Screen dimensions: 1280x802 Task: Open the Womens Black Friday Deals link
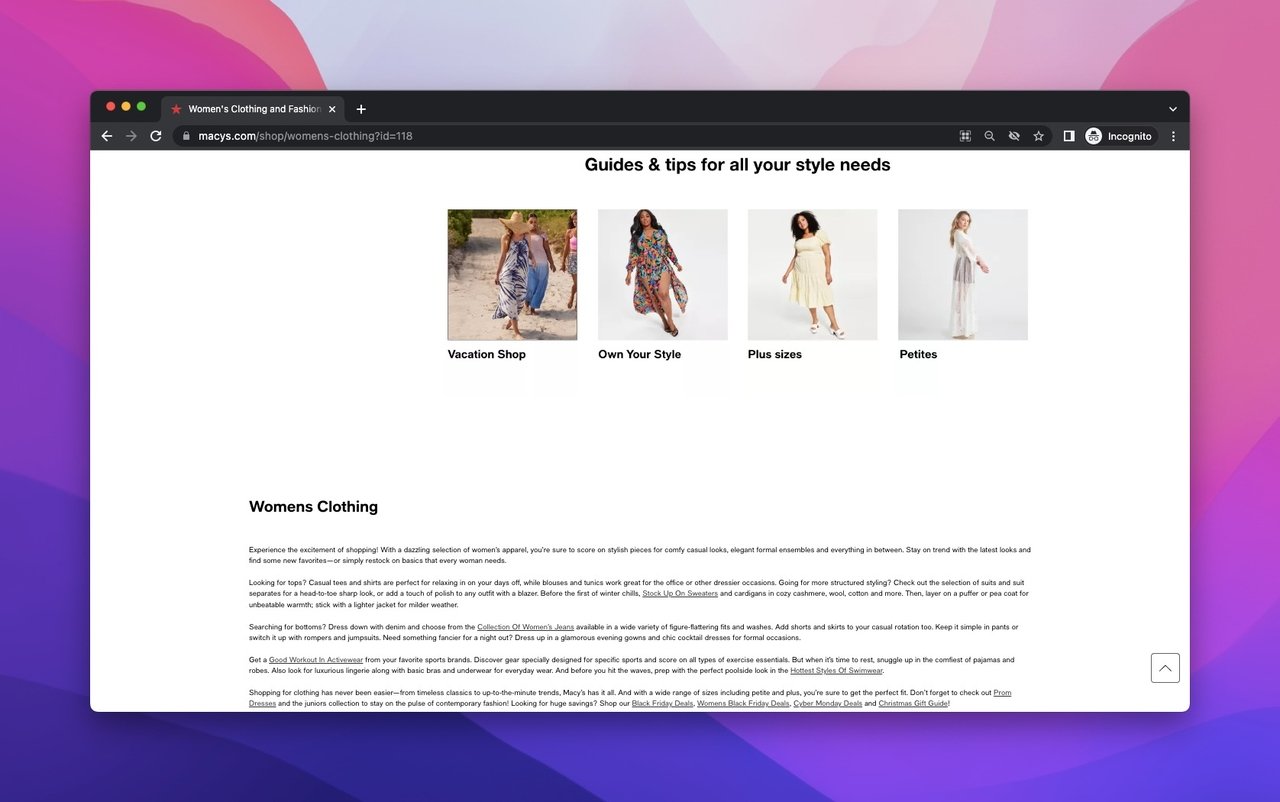click(x=743, y=704)
